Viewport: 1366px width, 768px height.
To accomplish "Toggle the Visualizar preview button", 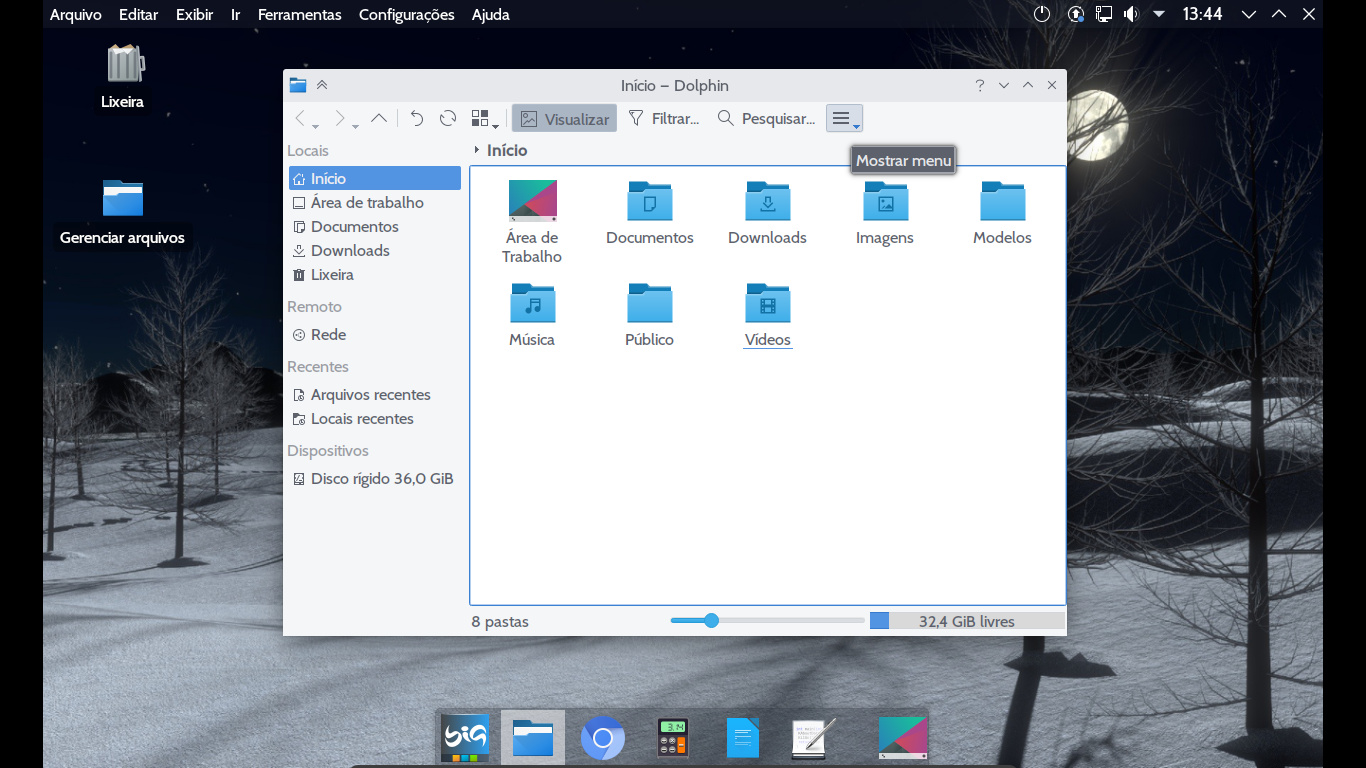I will (x=564, y=119).
